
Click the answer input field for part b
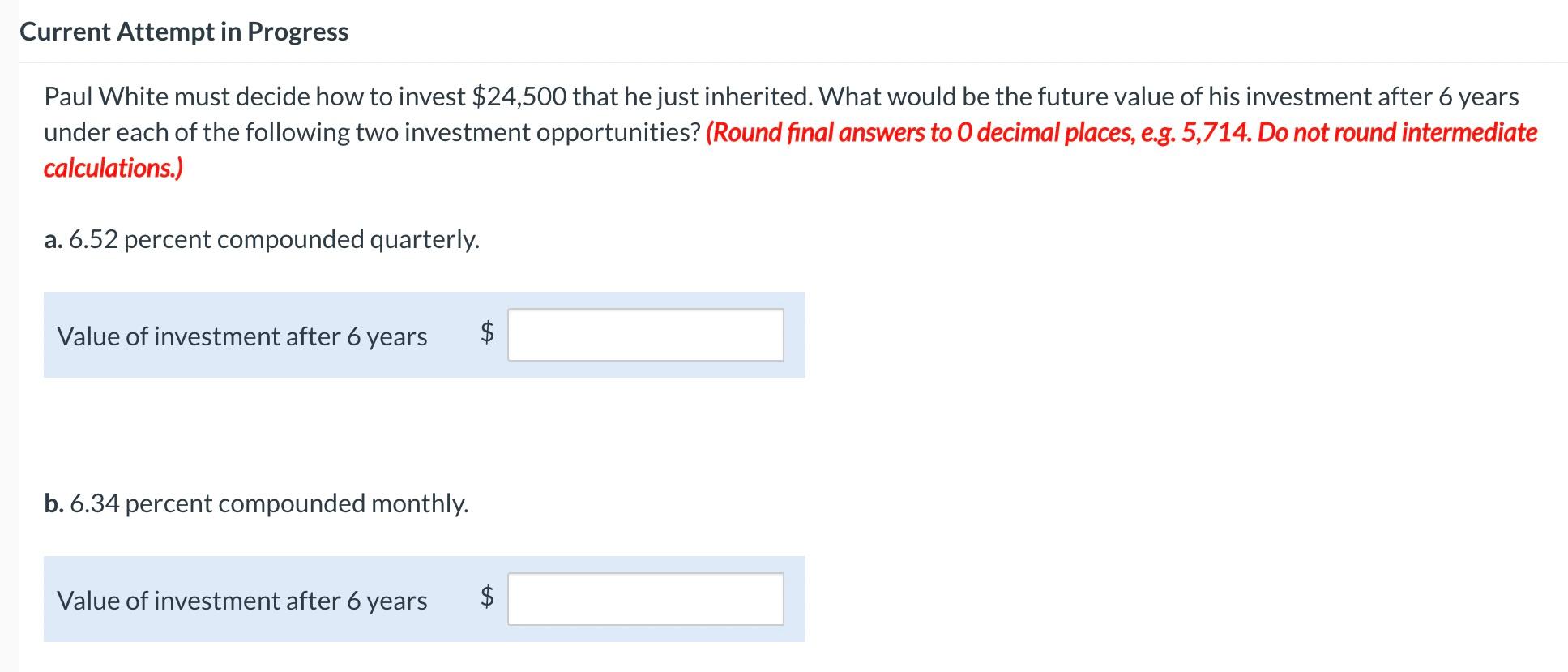pyautogui.click(x=644, y=600)
